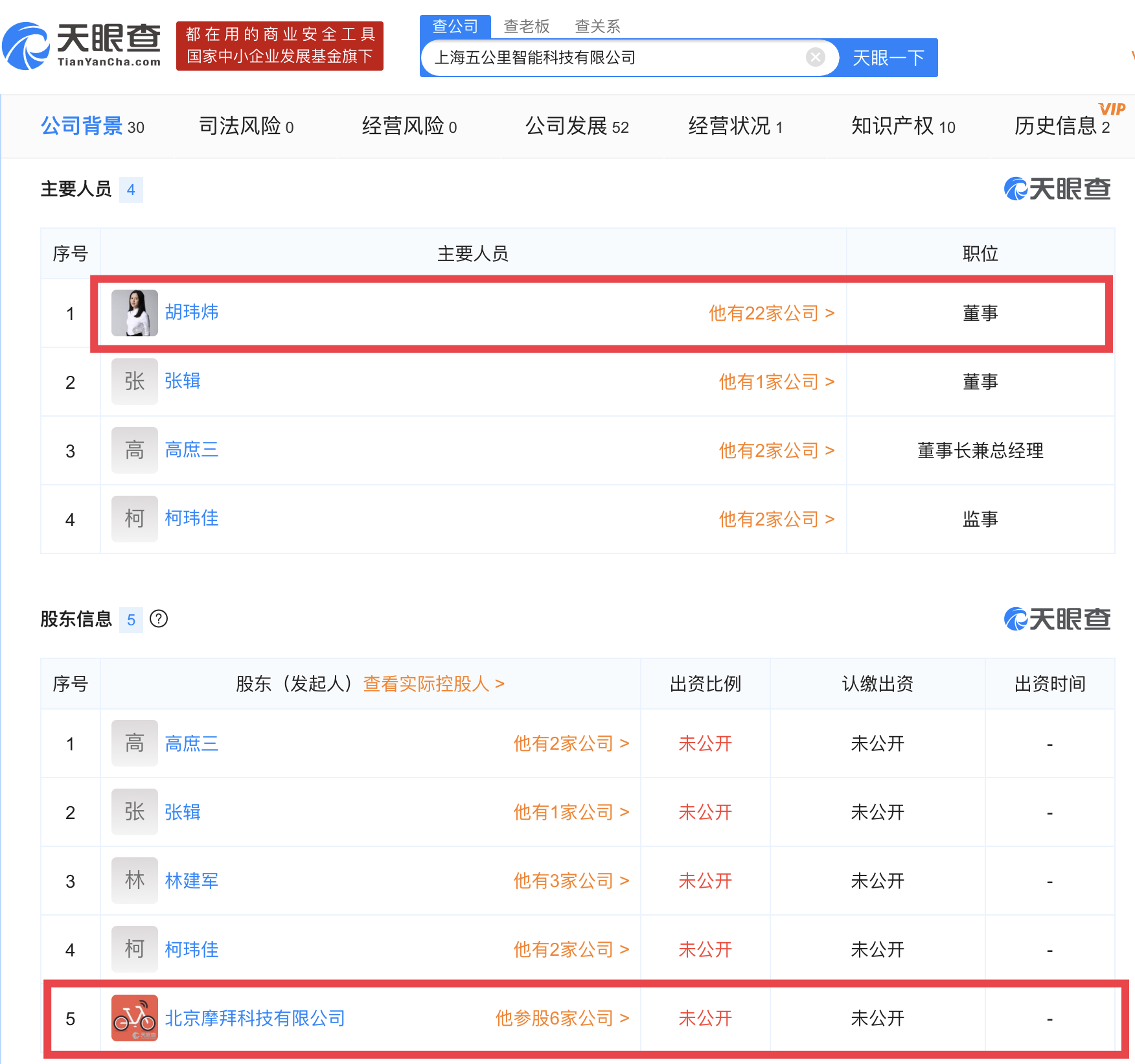
Task: Open the 经营风险 0 tab
Action: click(409, 126)
